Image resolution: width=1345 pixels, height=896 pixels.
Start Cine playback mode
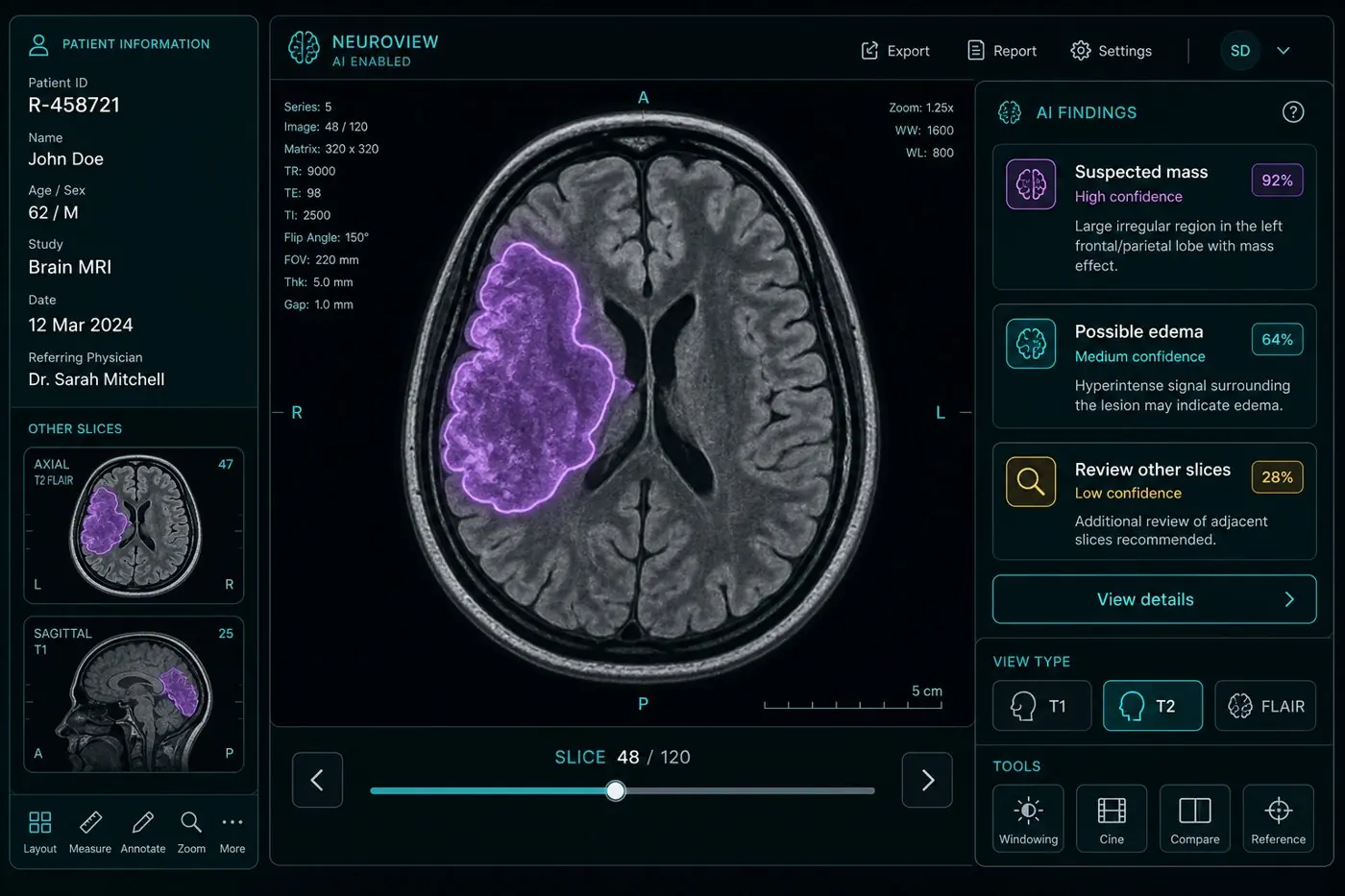click(x=1112, y=818)
